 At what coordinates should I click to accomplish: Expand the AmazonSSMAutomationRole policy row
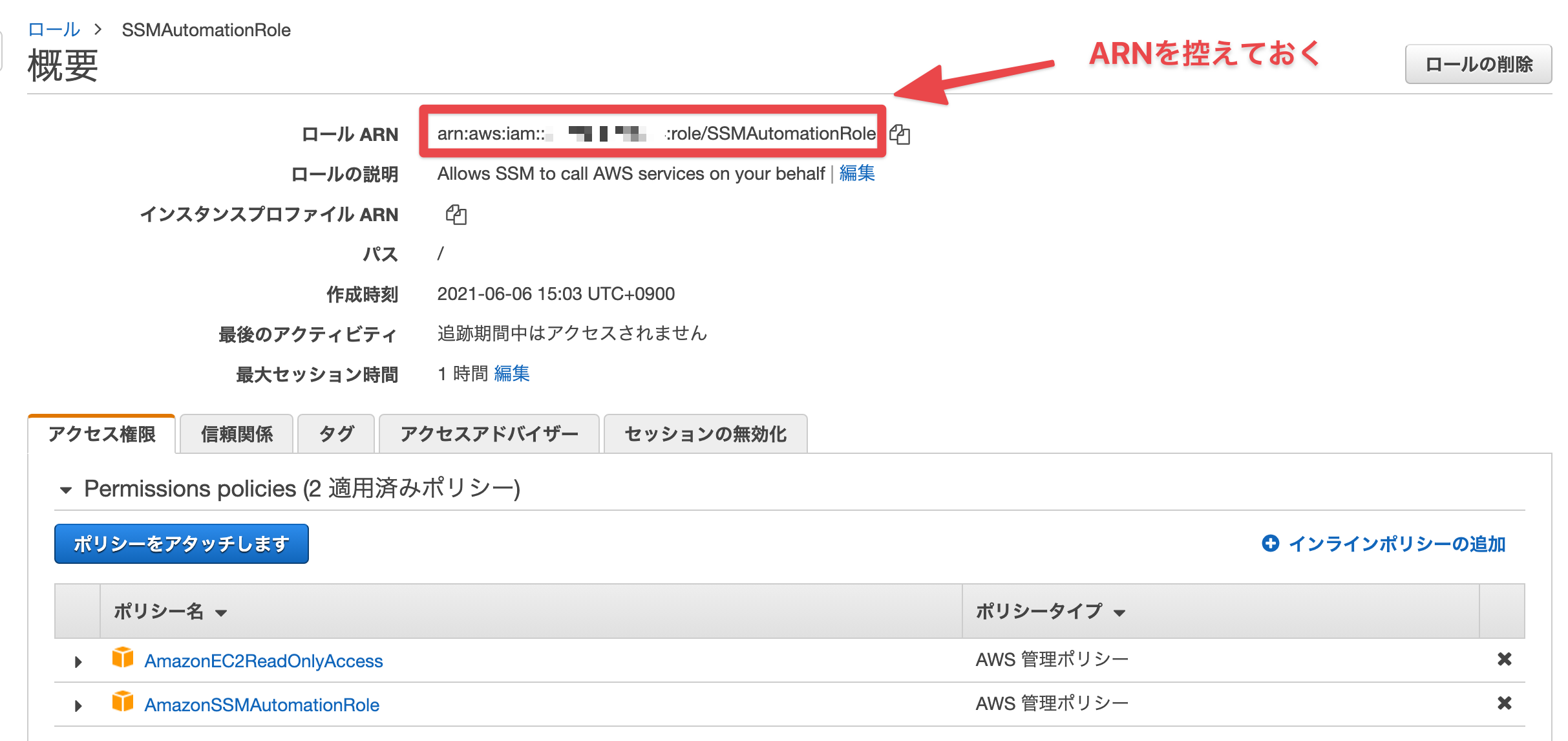pyautogui.click(x=78, y=705)
